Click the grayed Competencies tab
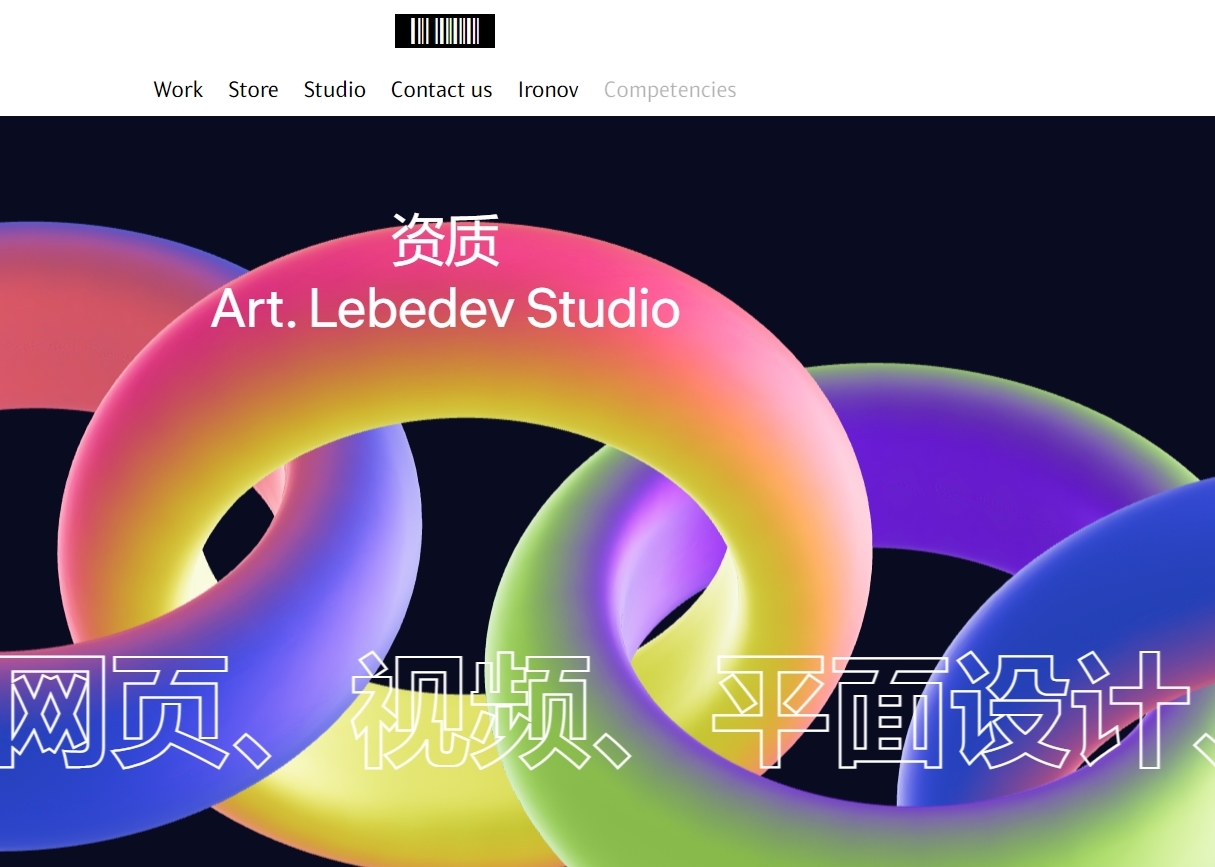1215x867 pixels. [670, 90]
